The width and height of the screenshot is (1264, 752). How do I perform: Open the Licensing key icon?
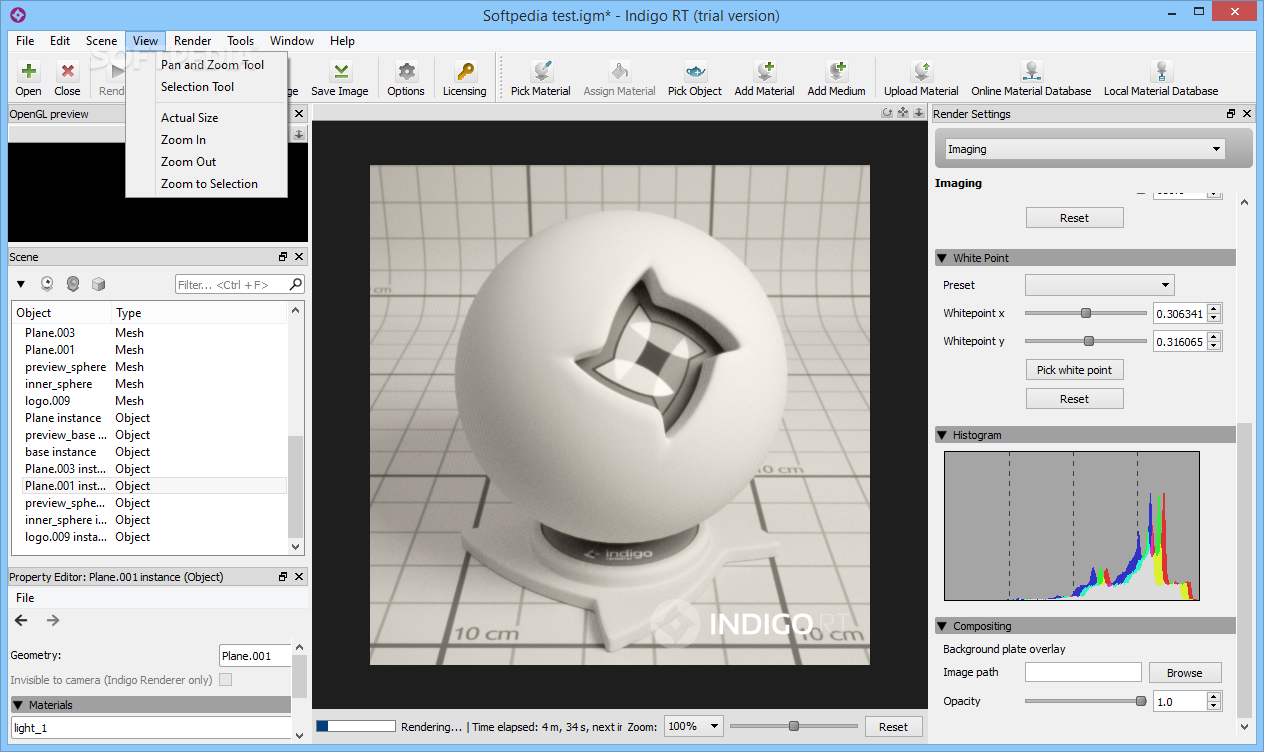[x=465, y=72]
